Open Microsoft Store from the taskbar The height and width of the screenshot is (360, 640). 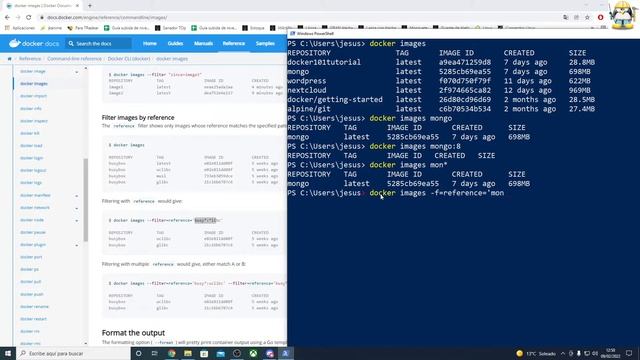204,353
